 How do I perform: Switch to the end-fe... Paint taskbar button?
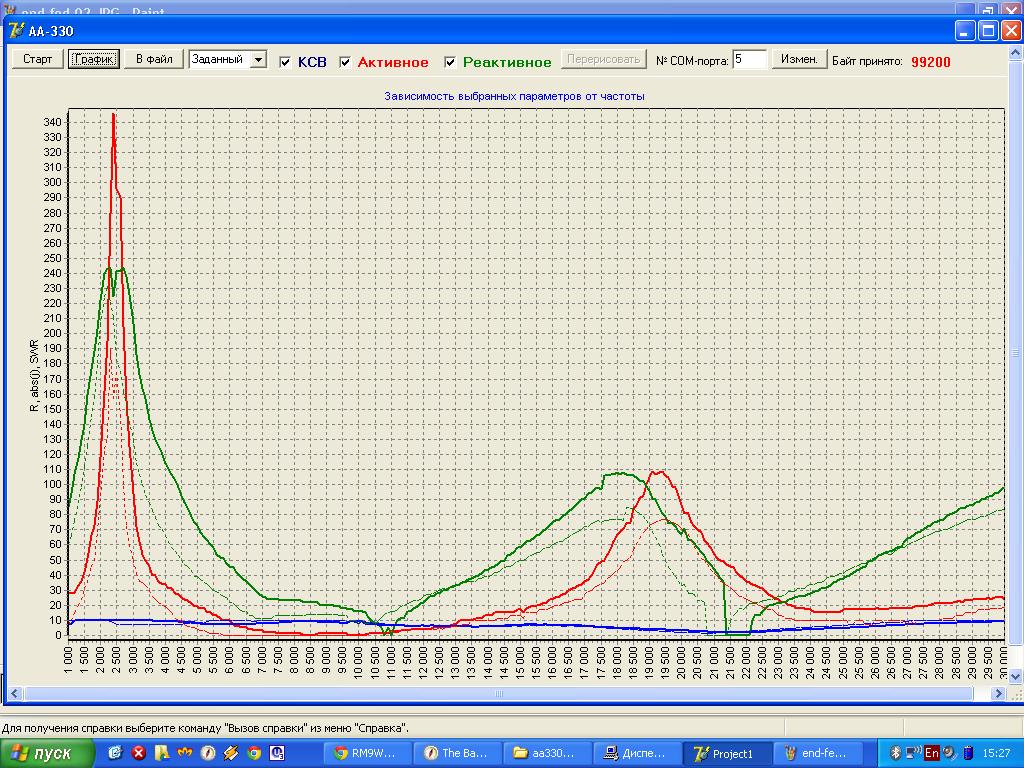pyautogui.click(x=820, y=753)
